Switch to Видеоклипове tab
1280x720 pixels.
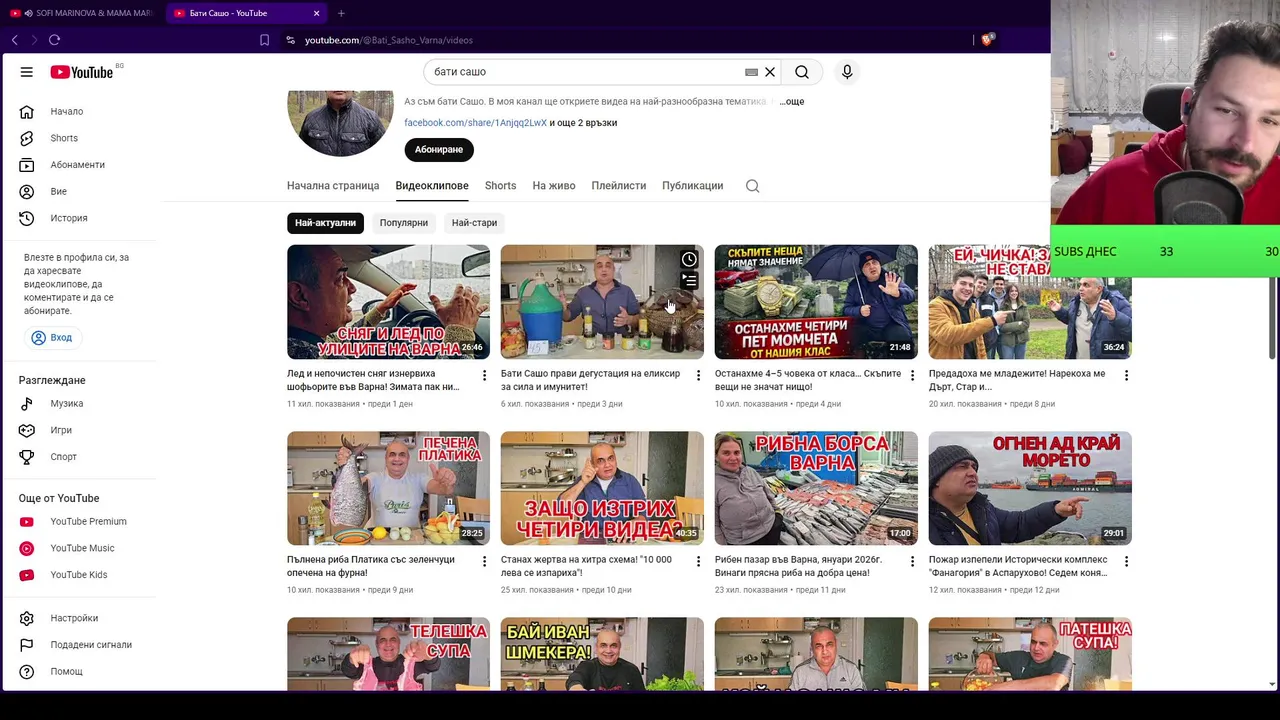coord(432,186)
